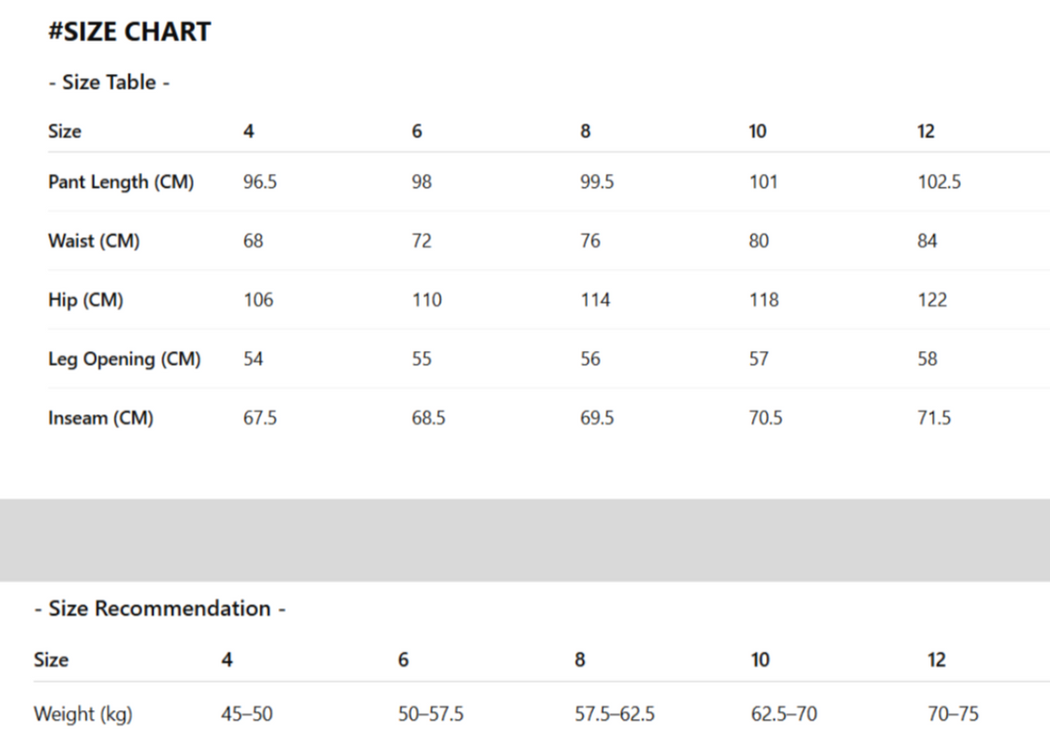Click the inseam value 71.5
The width and height of the screenshot is (1050, 751).
click(934, 418)
